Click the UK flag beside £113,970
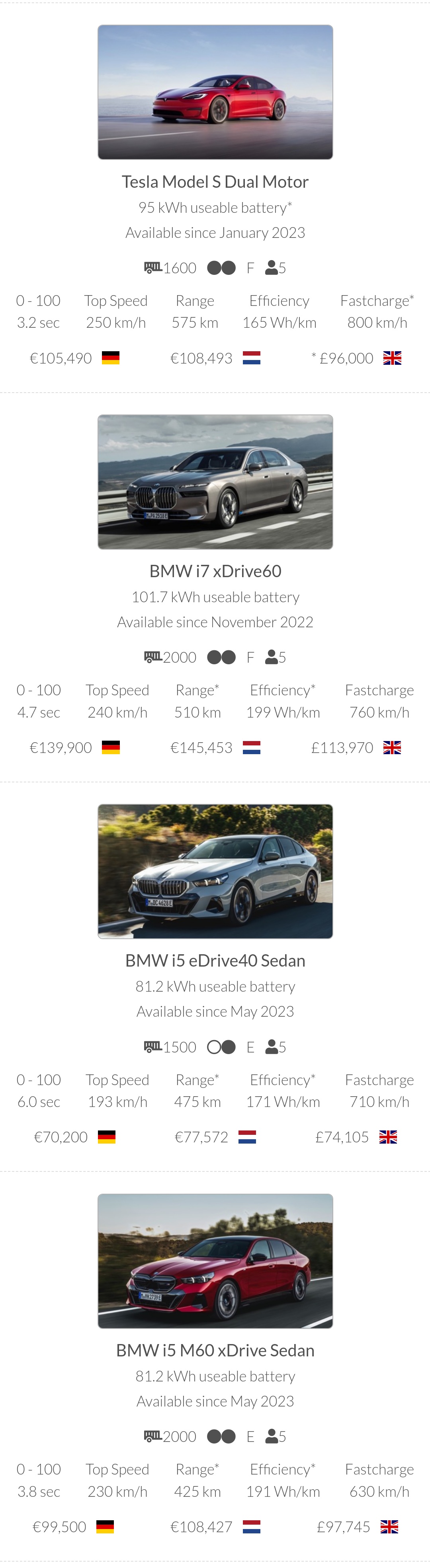 [392, 747]
